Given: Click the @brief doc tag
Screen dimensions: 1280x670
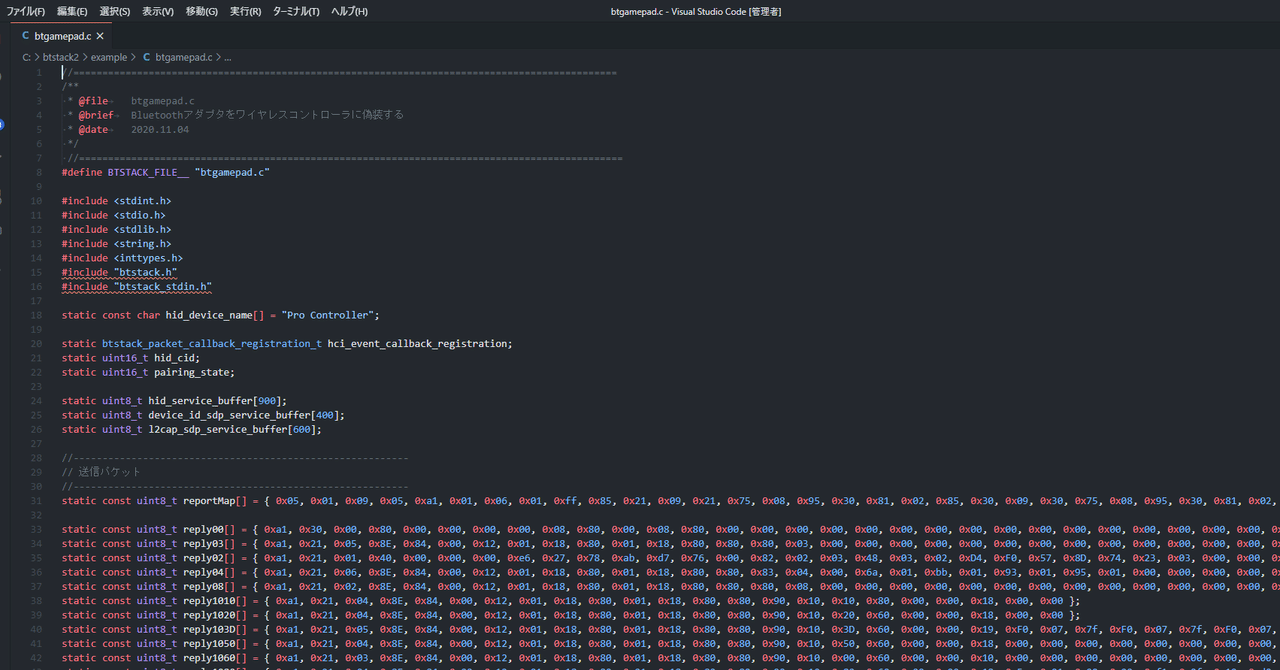Looking at the screenshot, I should pyautogui.click(x=96, y=115).
